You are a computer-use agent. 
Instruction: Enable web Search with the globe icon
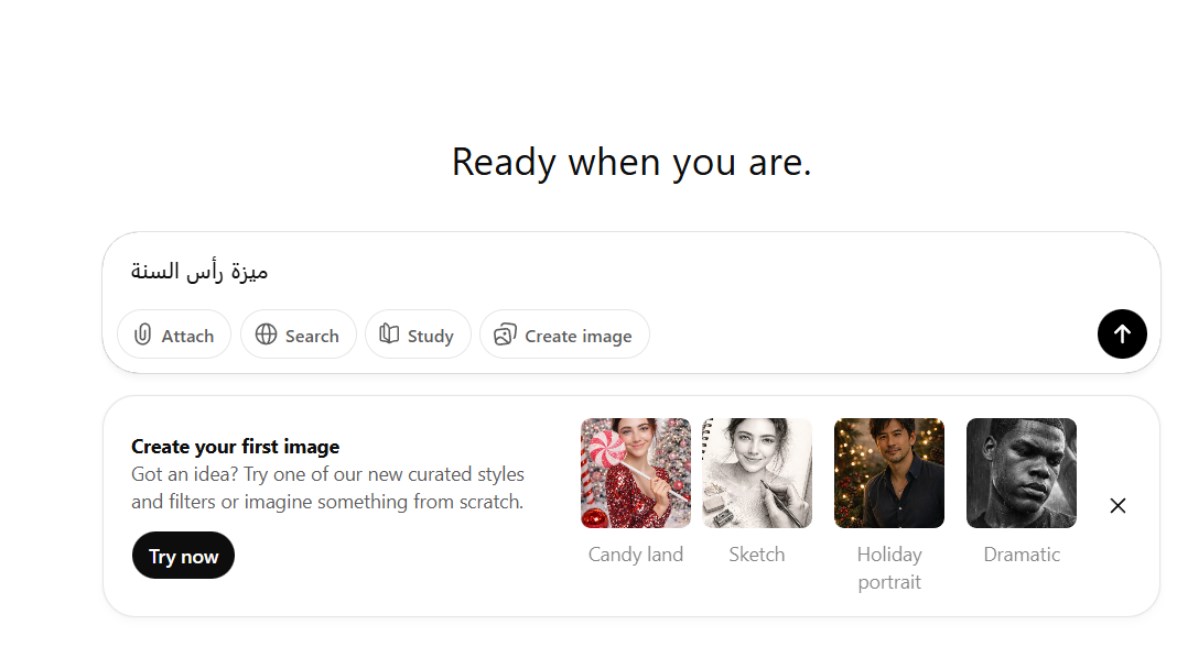(x=298, y=335)
